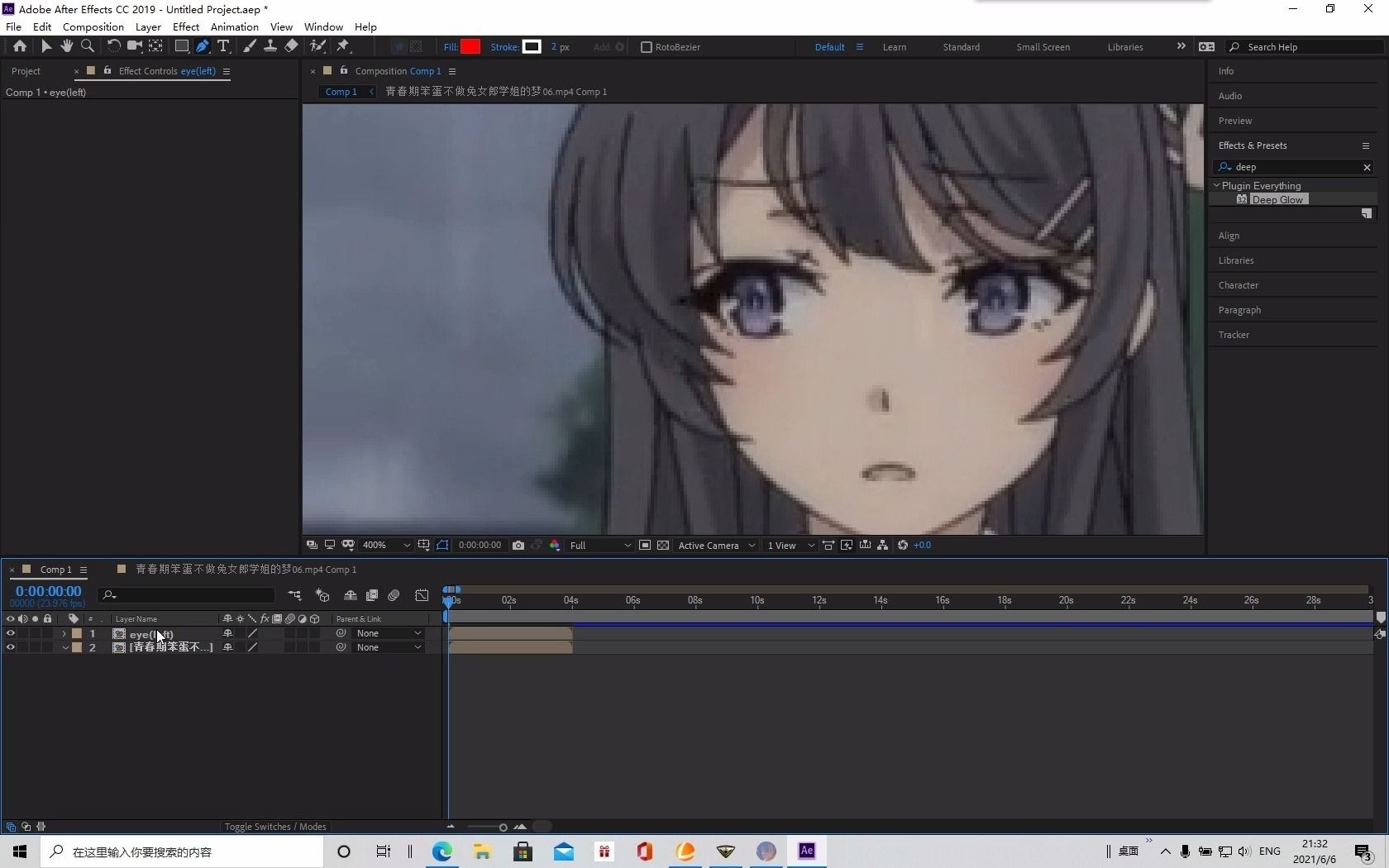
Task: Click the Reset Exposure icon
Action: click(903, 545)
